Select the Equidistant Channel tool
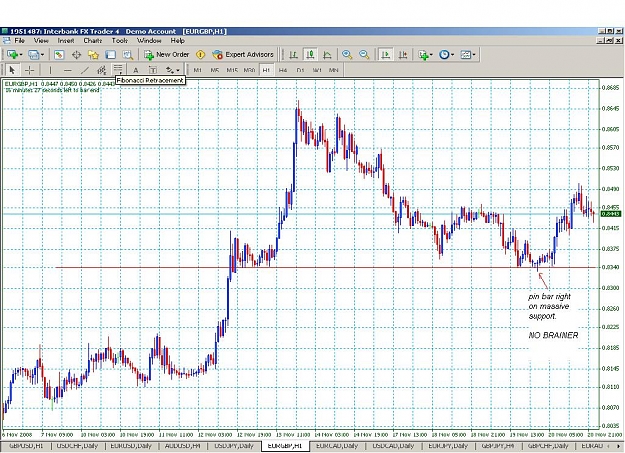 (102, 70)
